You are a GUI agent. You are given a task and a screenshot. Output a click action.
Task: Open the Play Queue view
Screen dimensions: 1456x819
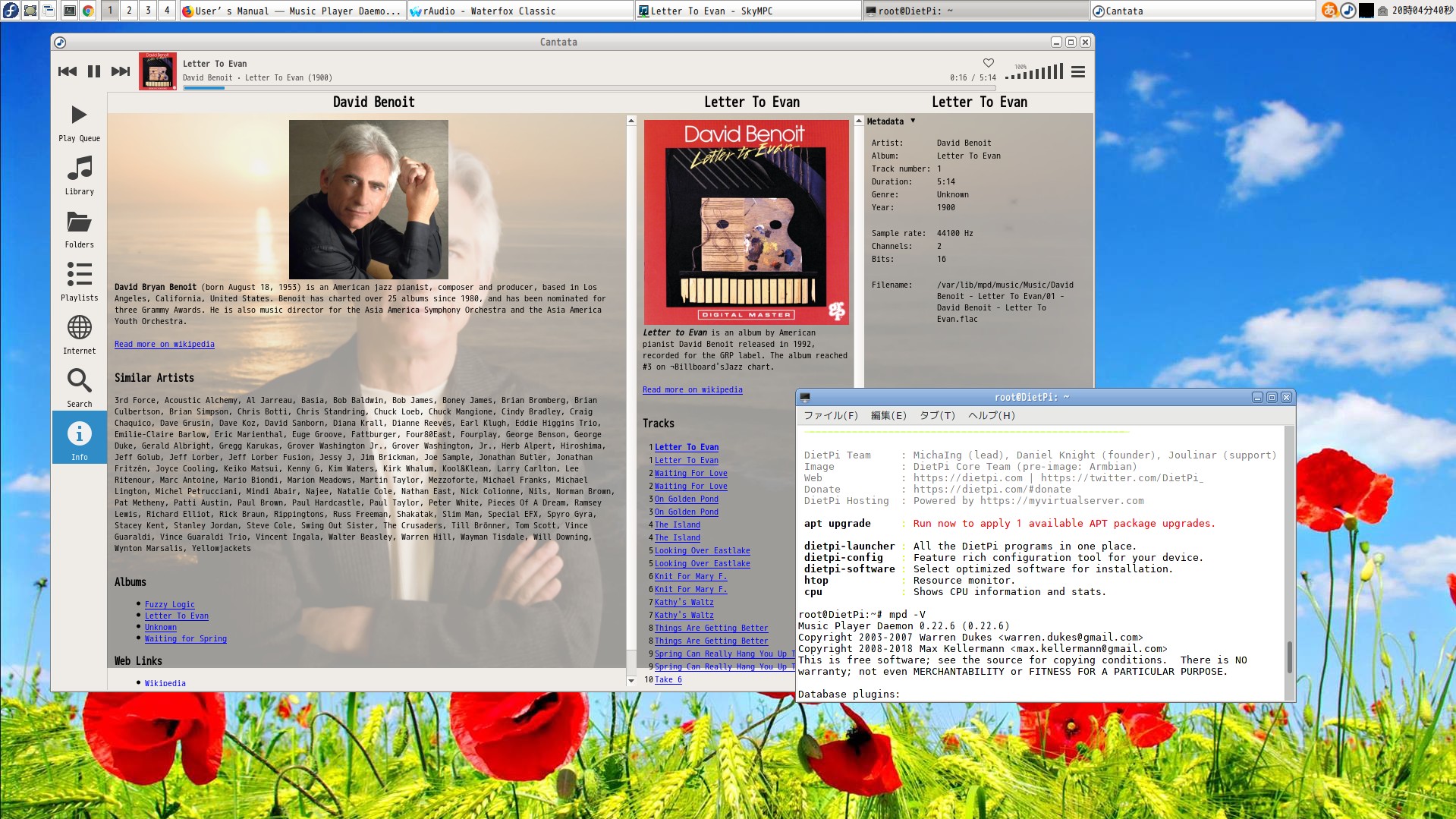(79, 123)
